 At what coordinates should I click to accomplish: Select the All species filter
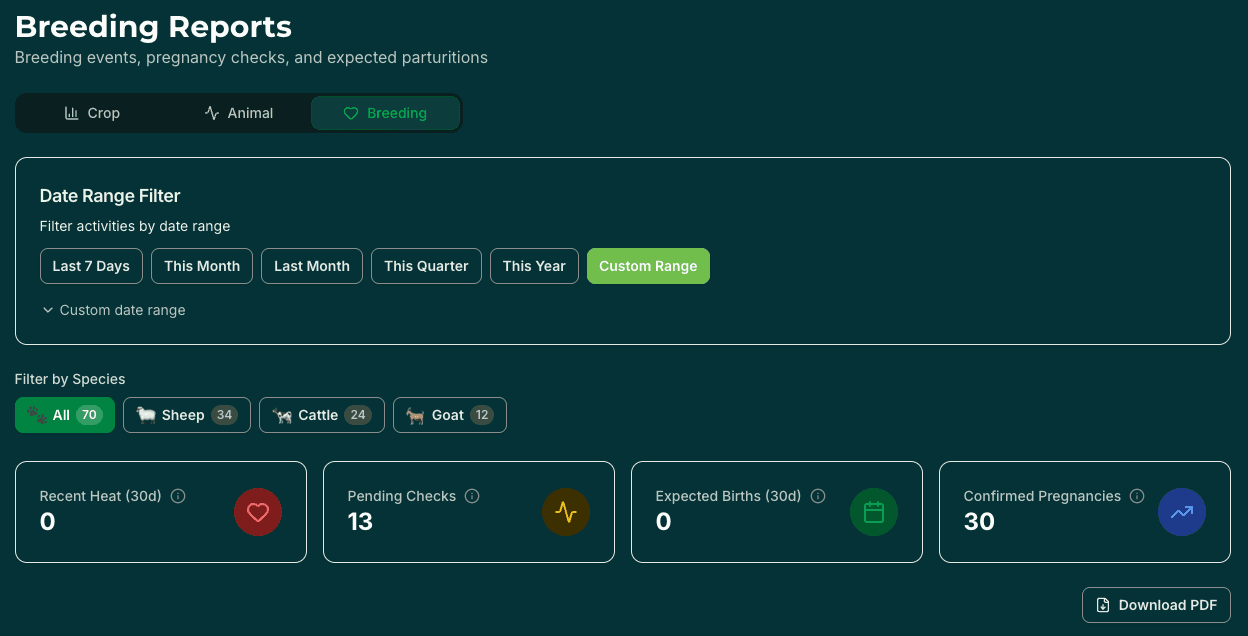[x=64, y=414]
